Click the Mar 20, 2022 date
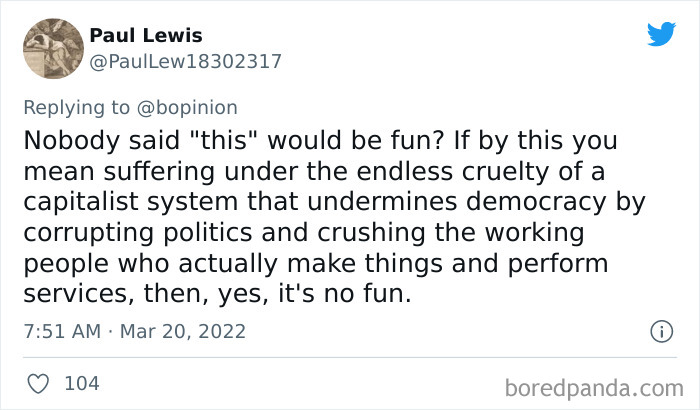The width and height of the screenshot is (700, 410). pos(185,331)
